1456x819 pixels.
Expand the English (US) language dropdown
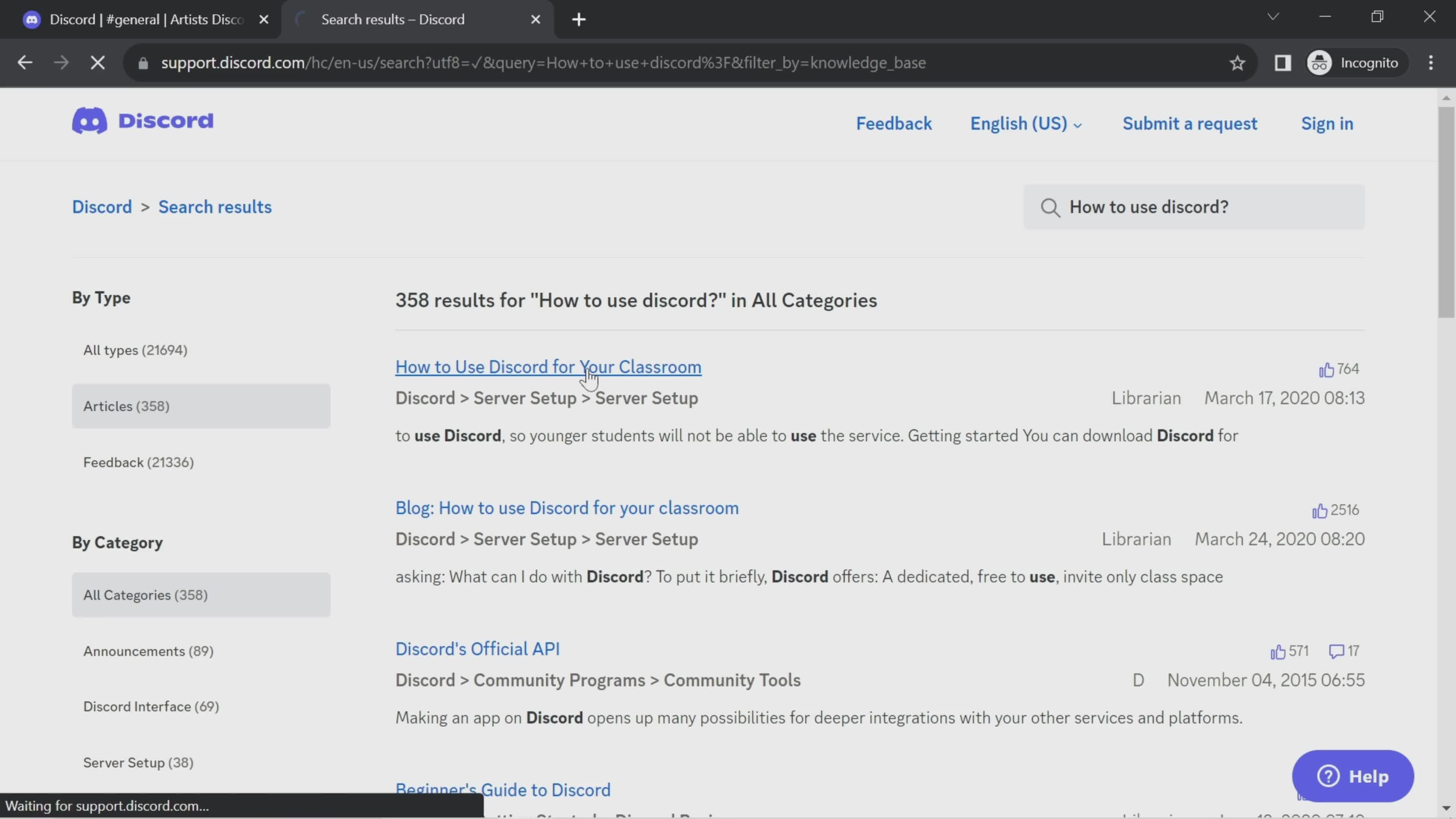click(1026, 123)
